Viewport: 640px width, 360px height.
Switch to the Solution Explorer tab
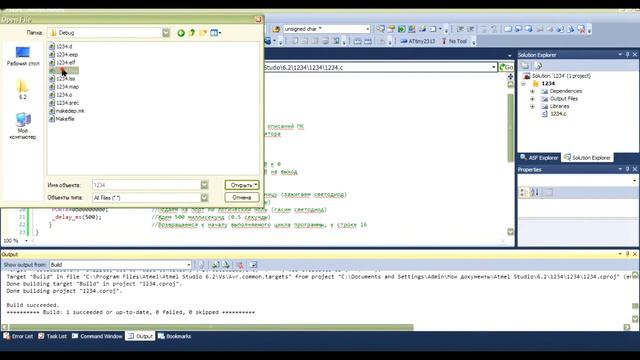click(587, 158)
